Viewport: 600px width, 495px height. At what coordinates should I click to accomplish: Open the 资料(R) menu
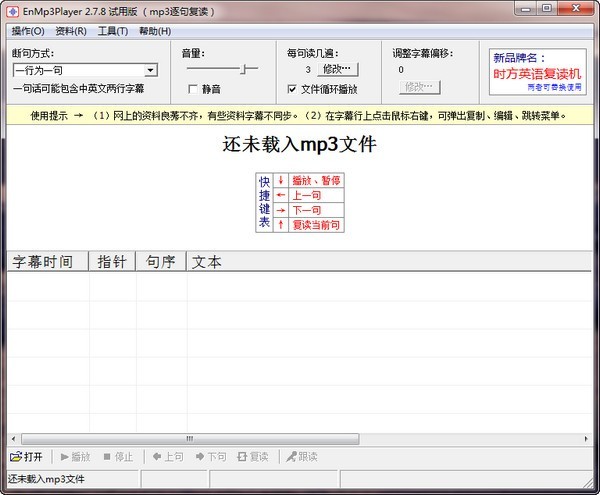(x=71, y=31)
